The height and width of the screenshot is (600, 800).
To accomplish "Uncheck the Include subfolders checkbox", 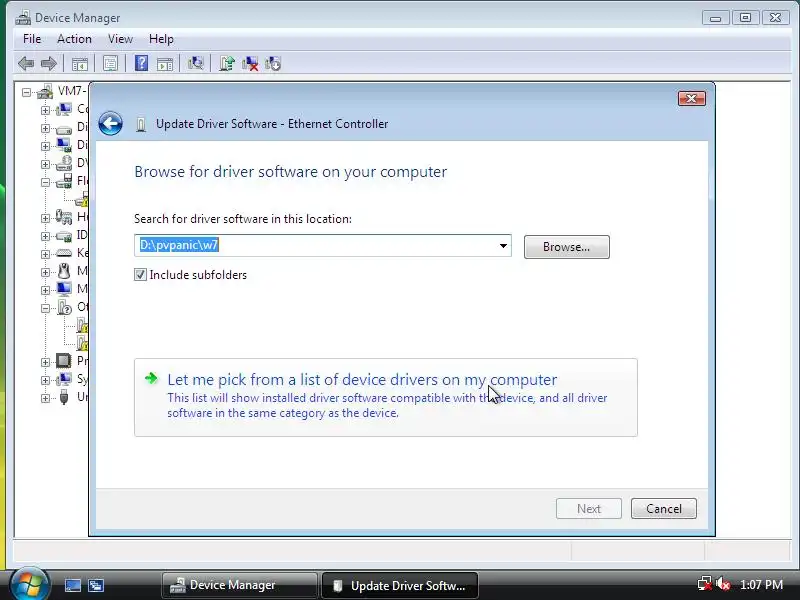I will click(x=140, y=274).
